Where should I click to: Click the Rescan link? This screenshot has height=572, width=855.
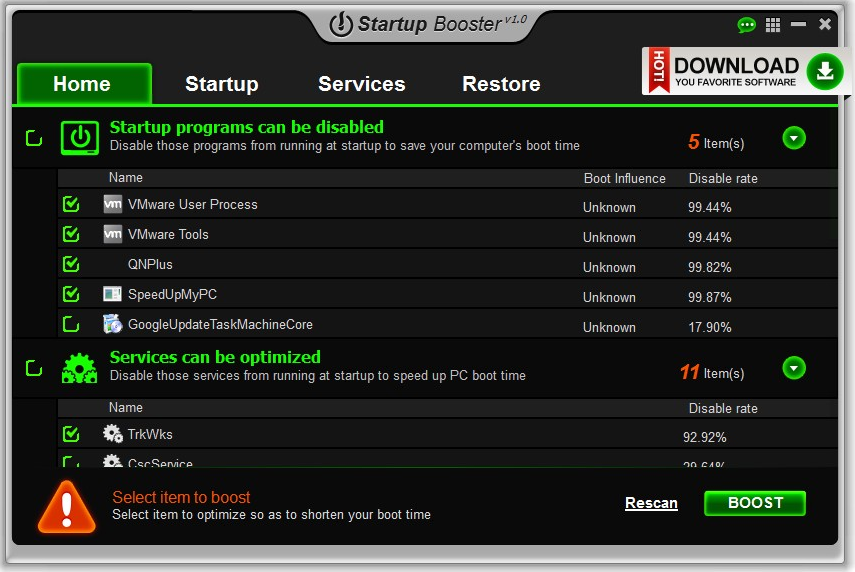click(x=651, y=503)
